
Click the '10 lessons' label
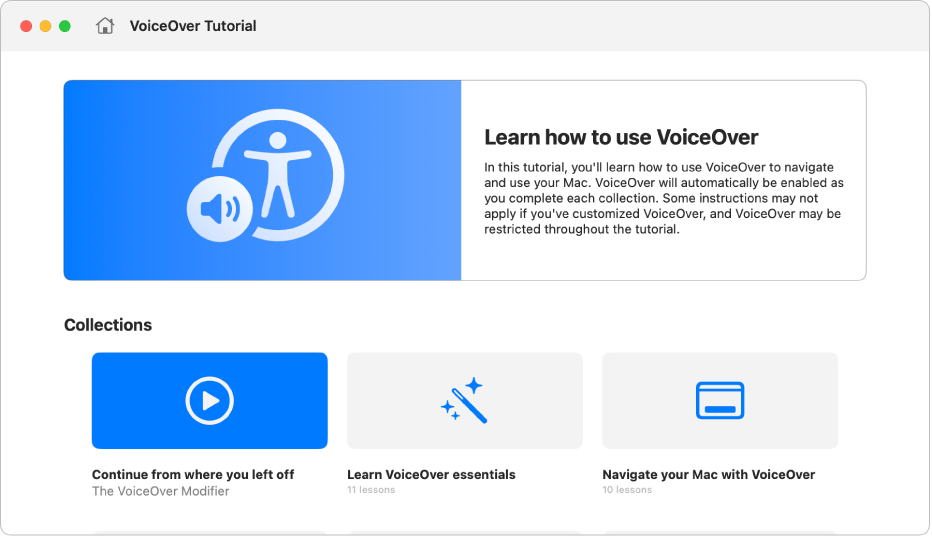click(626, 490)
